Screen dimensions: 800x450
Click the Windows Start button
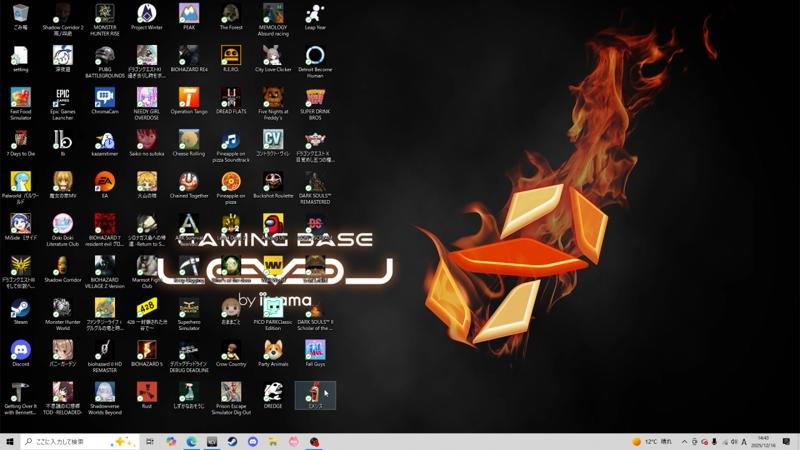(x=10, y=441)
